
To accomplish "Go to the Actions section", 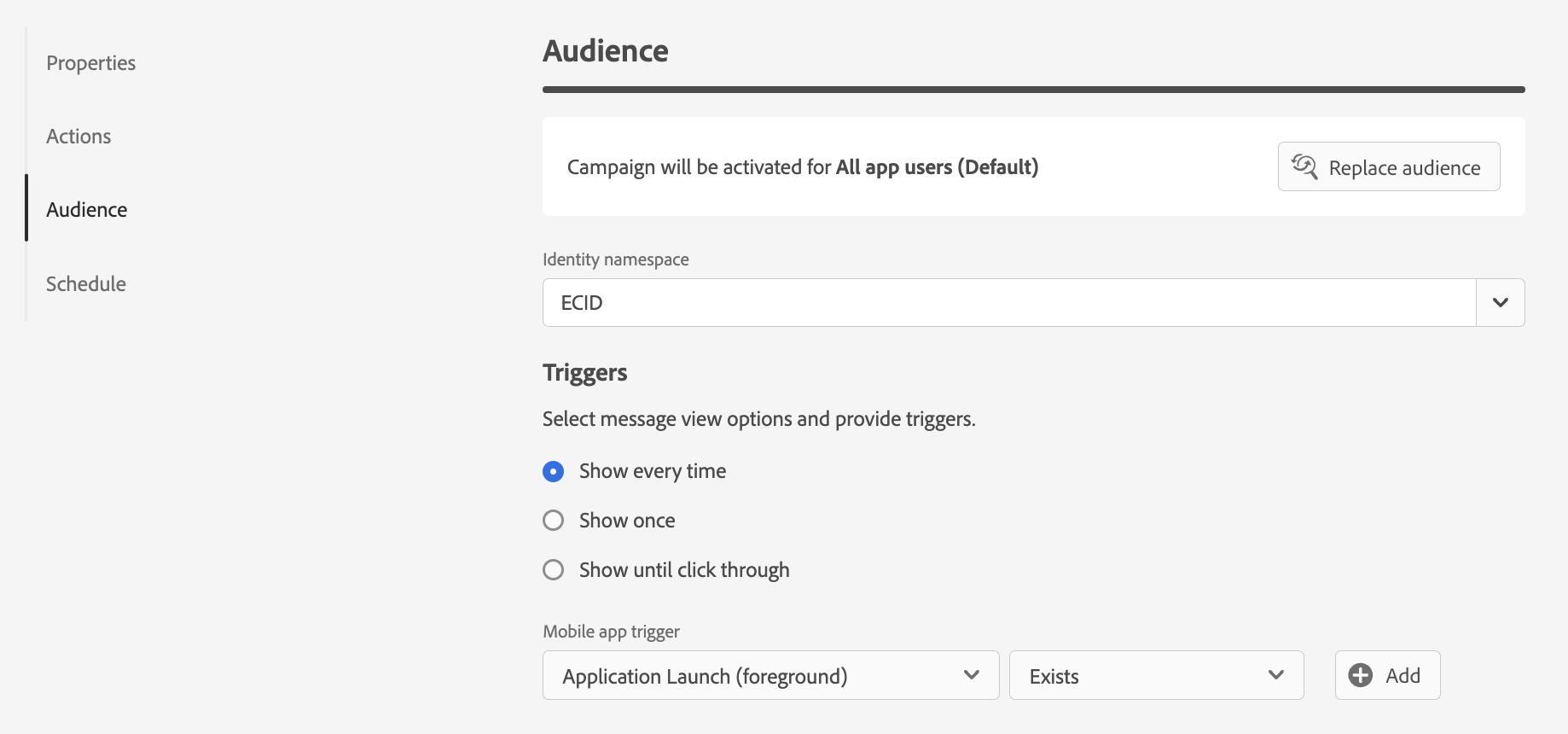I will pyautogui.click(x=78, y=137).
